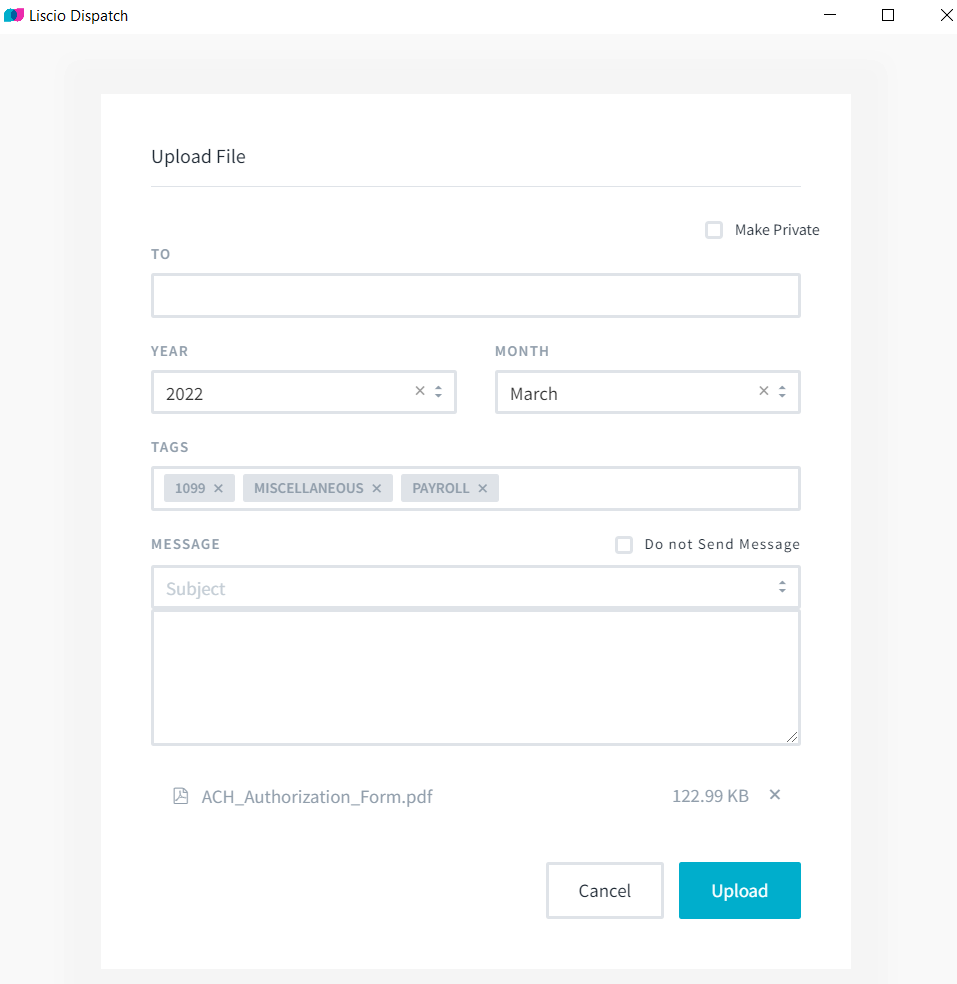The image size is (957, 984).
Task: Maximize the Liscio Dispatch window
Action: pyautogui.click(x=888, y=15)
